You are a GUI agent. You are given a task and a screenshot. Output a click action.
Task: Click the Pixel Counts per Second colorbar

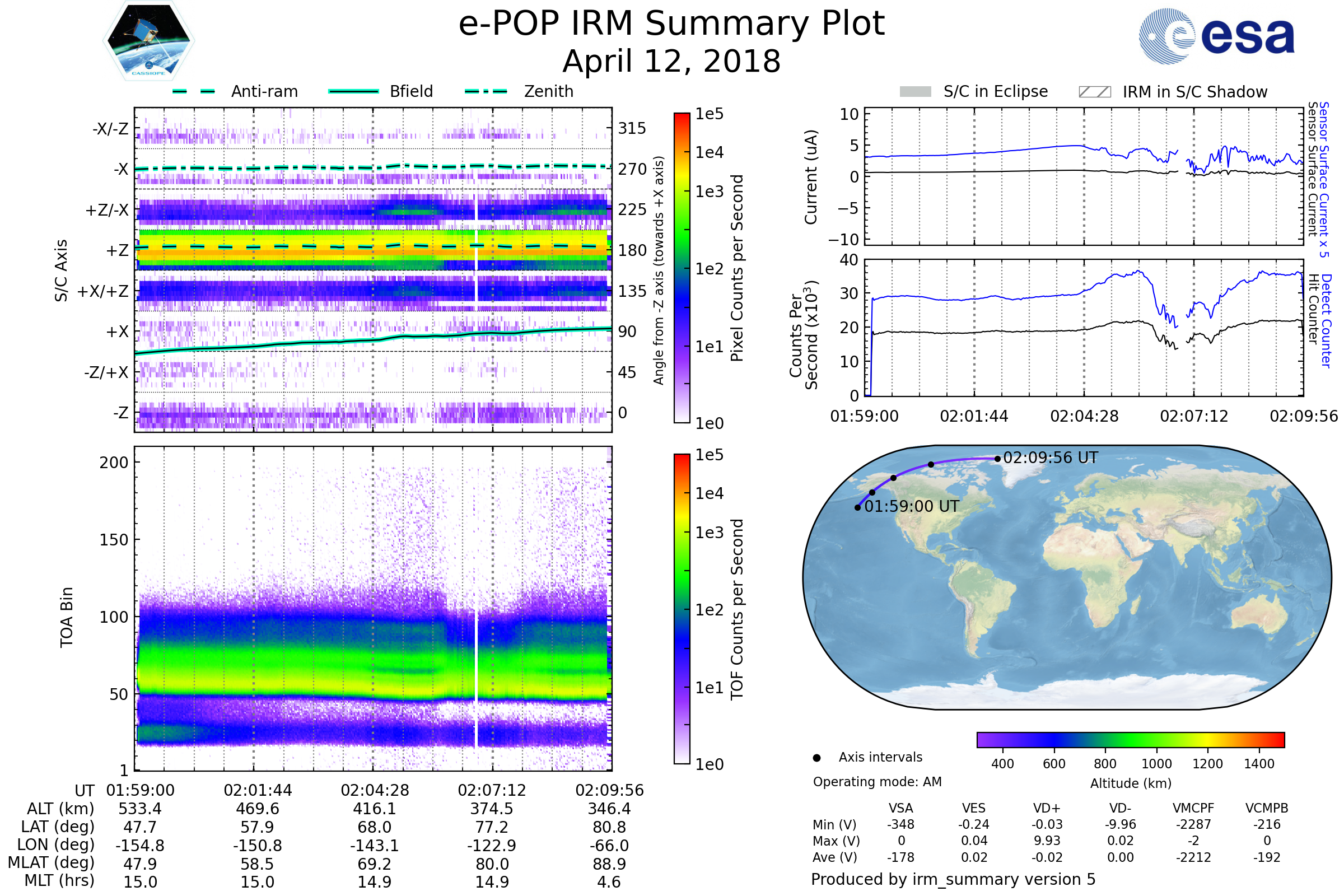click(x=682, y=268)
